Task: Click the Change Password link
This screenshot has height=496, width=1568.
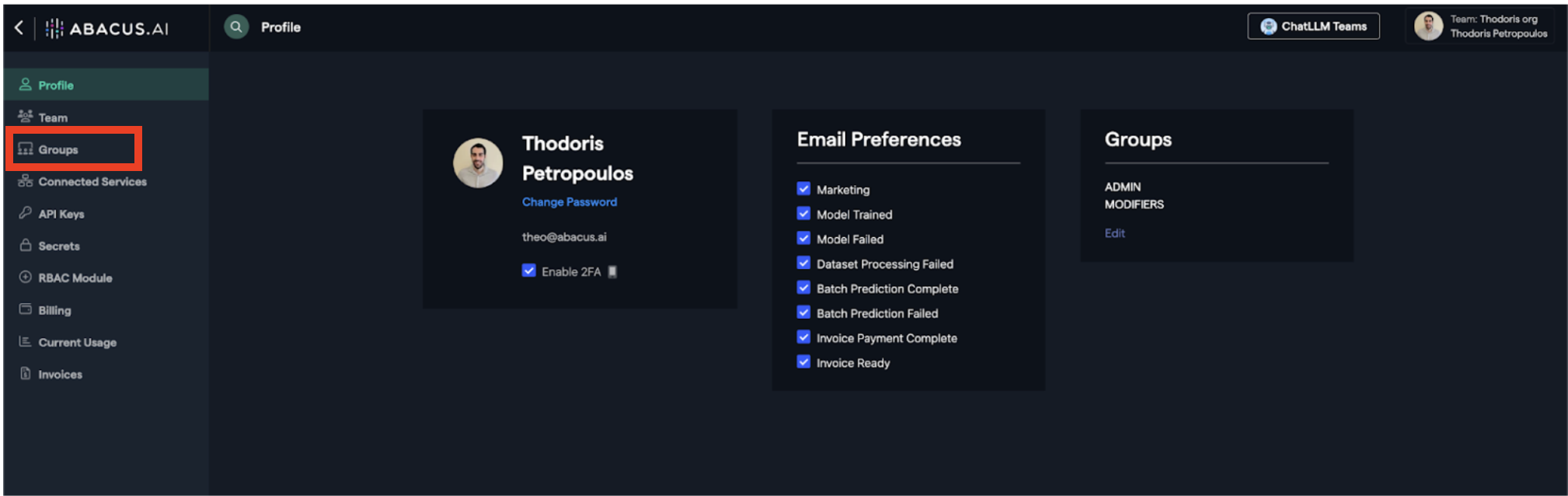Action: (x=570, y=202)
